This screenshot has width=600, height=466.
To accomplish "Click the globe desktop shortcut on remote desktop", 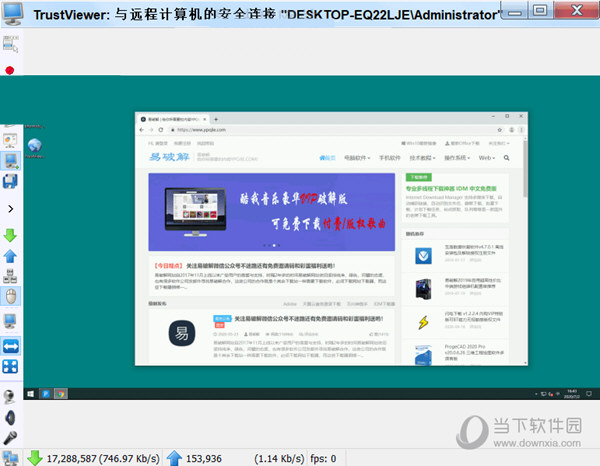I will pos(34,148).
